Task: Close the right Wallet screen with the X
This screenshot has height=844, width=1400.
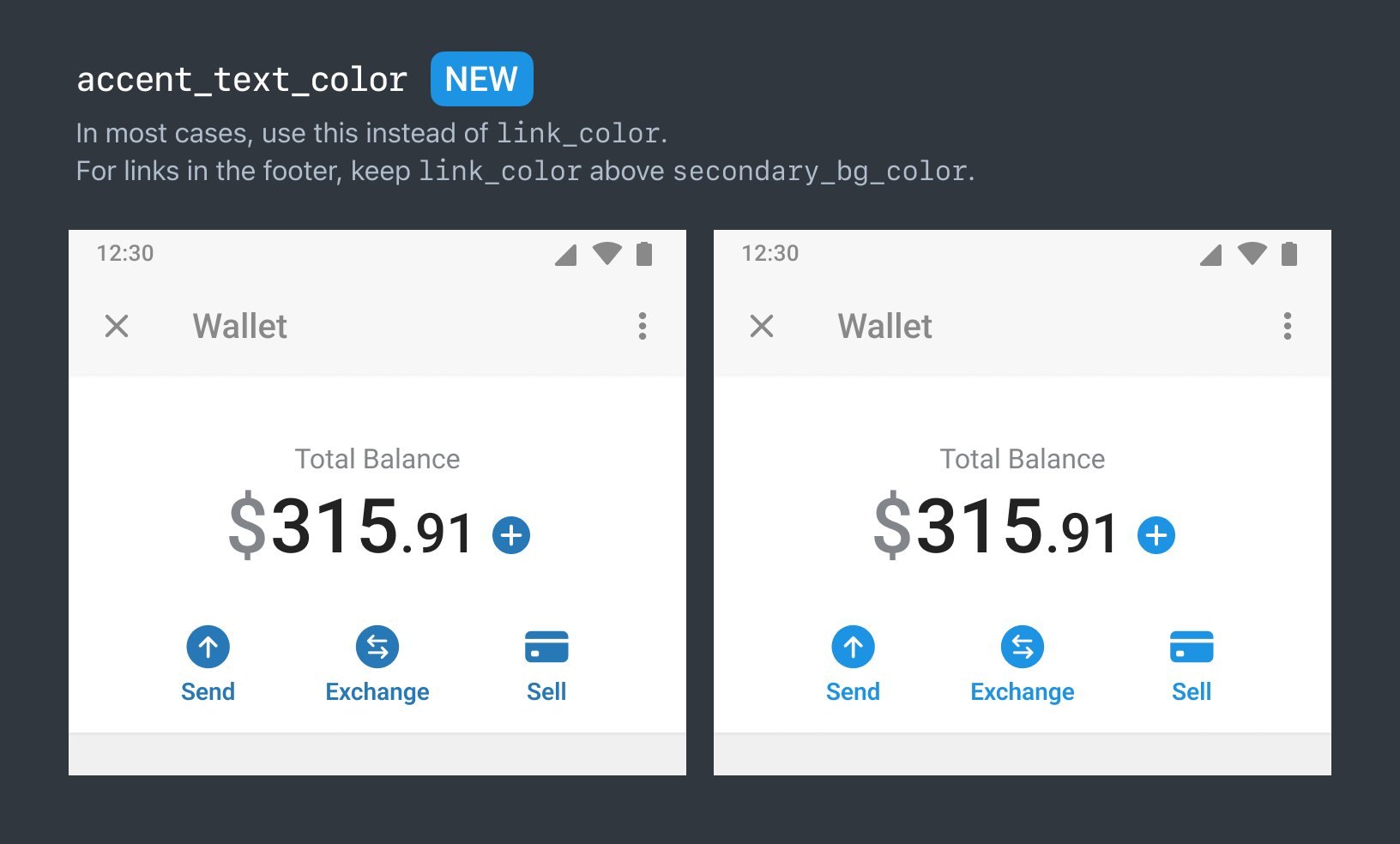Action: point(763,326)
